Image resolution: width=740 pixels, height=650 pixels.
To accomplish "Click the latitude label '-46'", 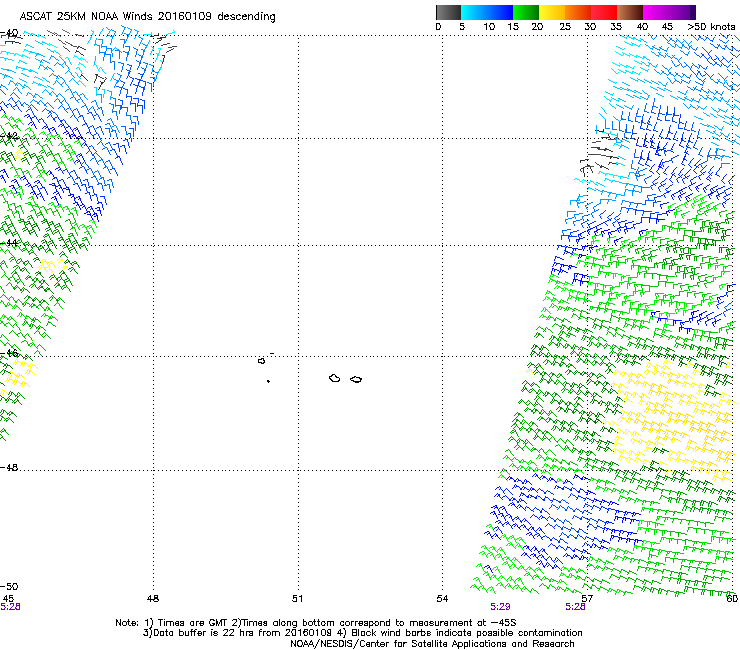I will 9,353.
